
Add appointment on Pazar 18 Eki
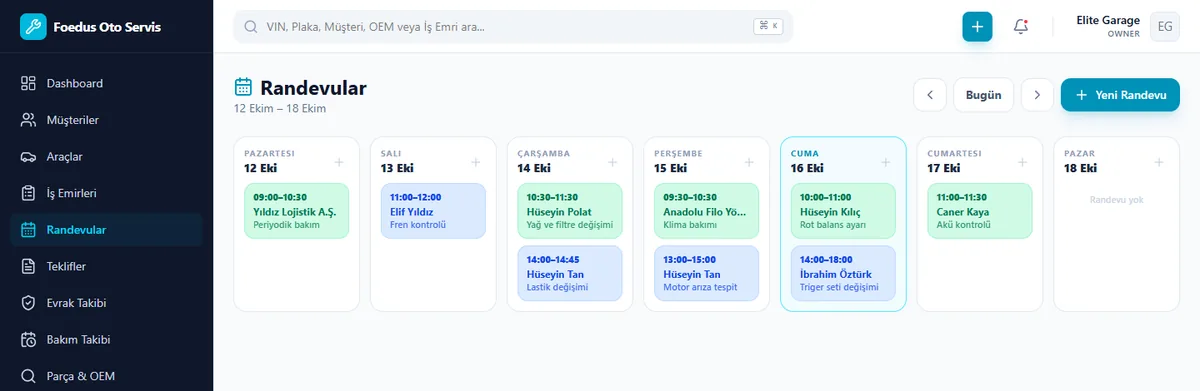tap(1158, 162)
